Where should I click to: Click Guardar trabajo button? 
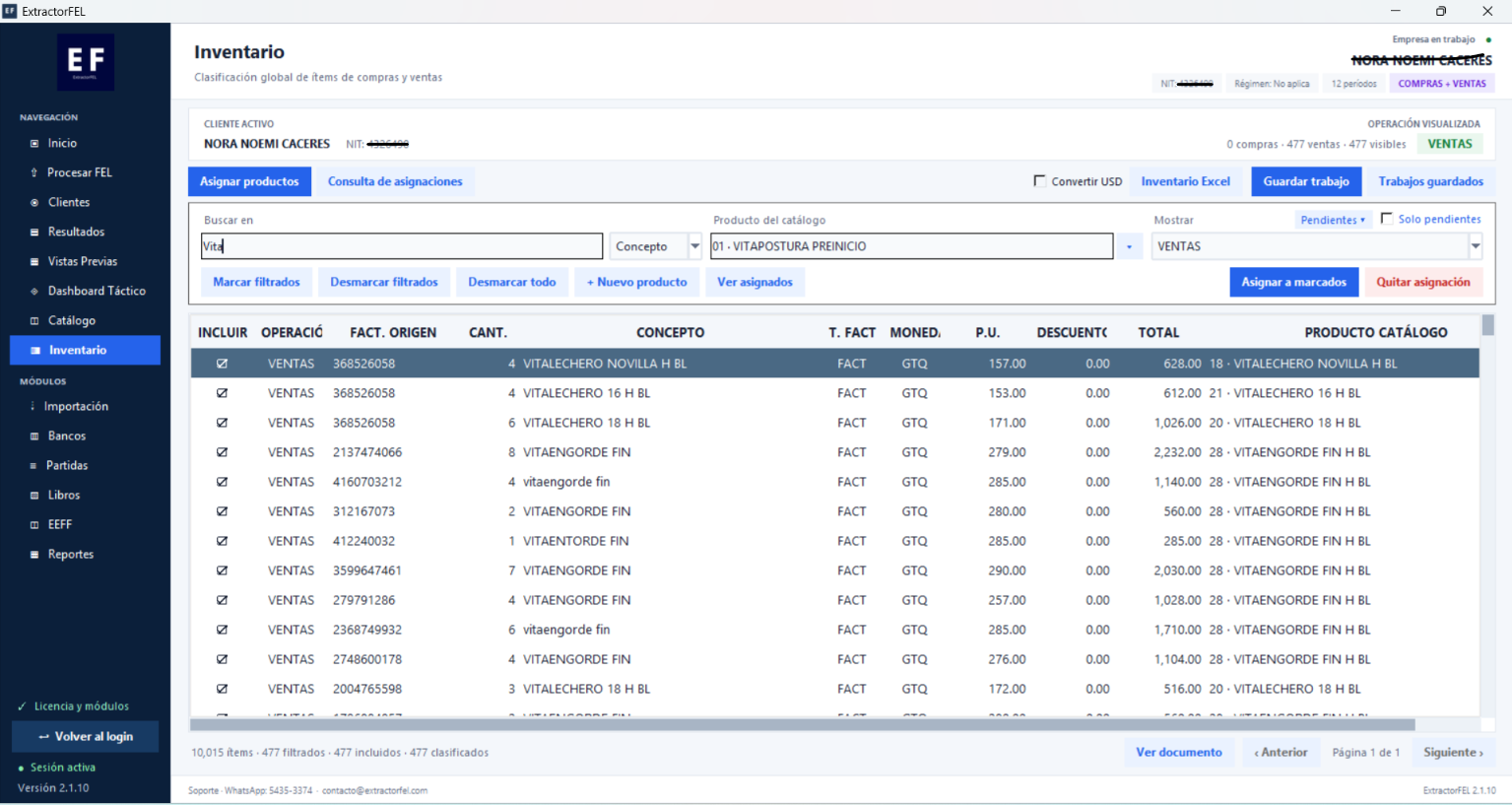(x=1306, y=181)
